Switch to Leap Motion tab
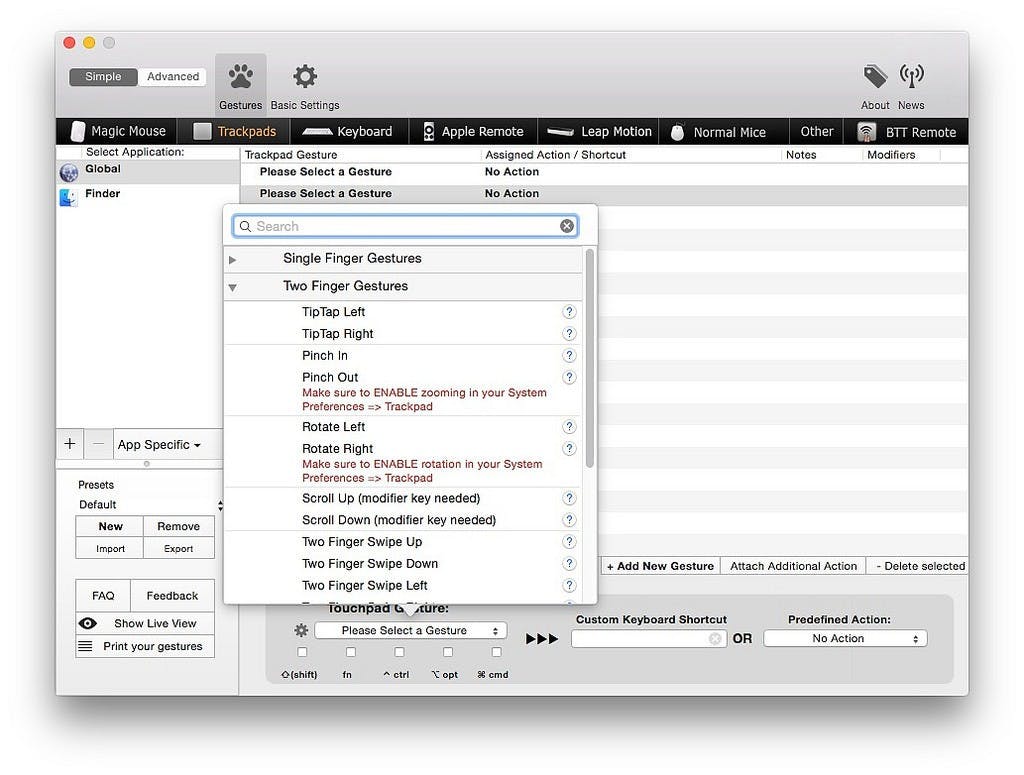The image size is (1024, 775). [599, 131]
